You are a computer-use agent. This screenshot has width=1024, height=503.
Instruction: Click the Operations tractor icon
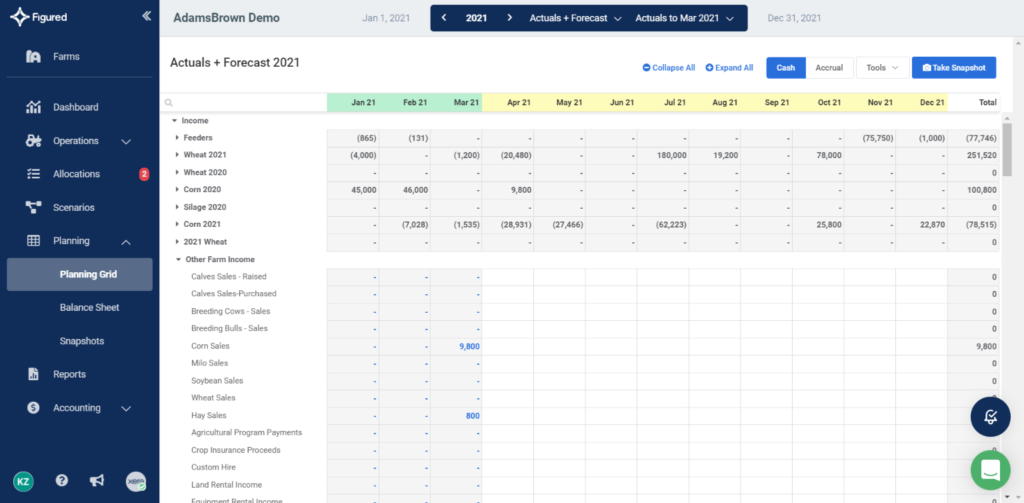click(x=33, y=140)
